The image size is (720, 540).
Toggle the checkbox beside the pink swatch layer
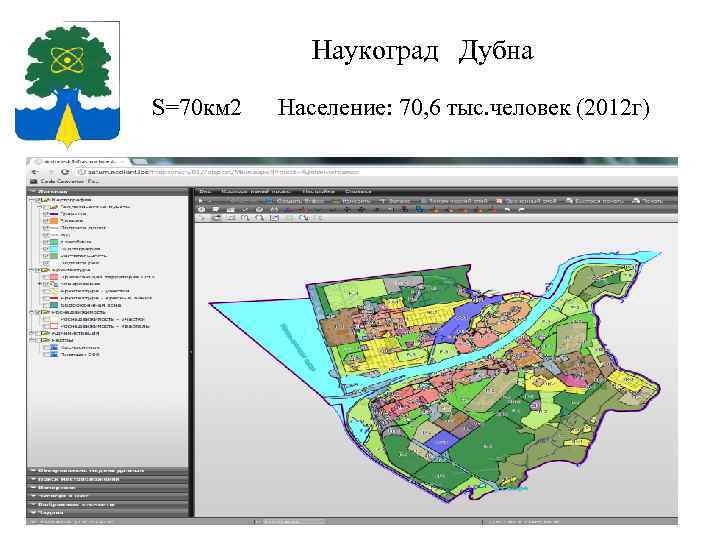pyautogui.click(x=45, y=277)
